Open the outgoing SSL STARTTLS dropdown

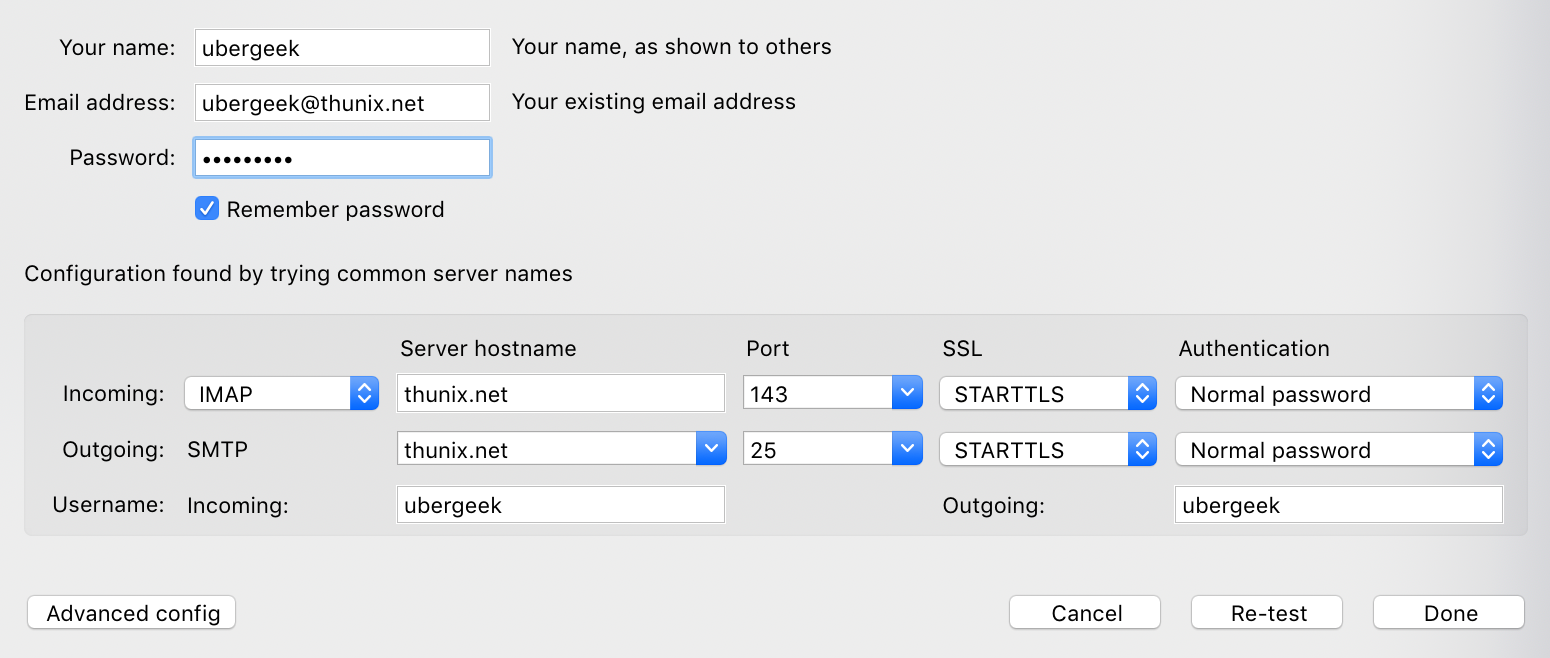pos(1047,450)
